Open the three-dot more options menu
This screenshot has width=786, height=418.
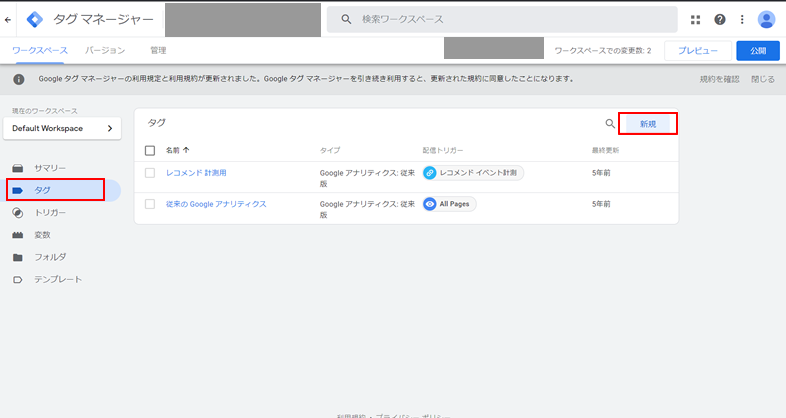[x=742, y=20]
